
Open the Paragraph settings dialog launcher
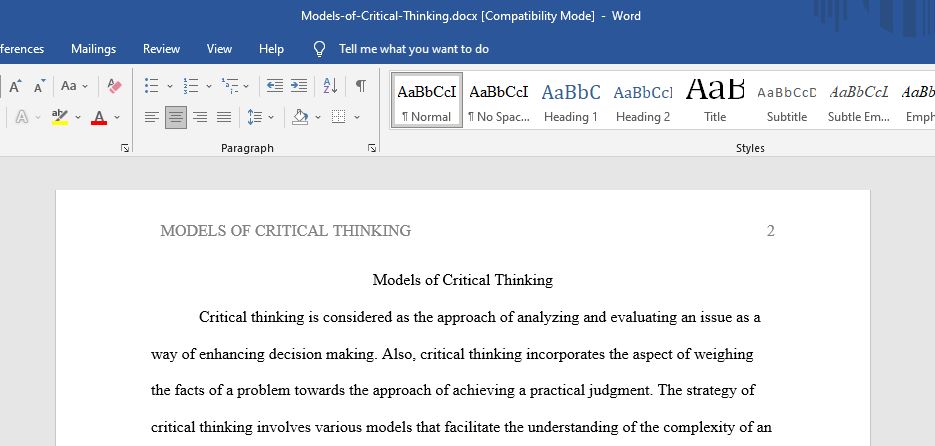pos(372,148)
